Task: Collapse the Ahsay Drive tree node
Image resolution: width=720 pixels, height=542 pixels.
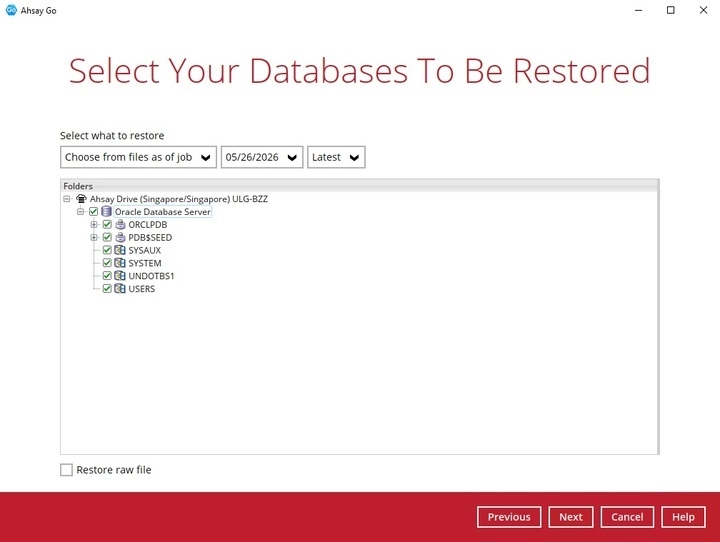Action: (67, 199)
